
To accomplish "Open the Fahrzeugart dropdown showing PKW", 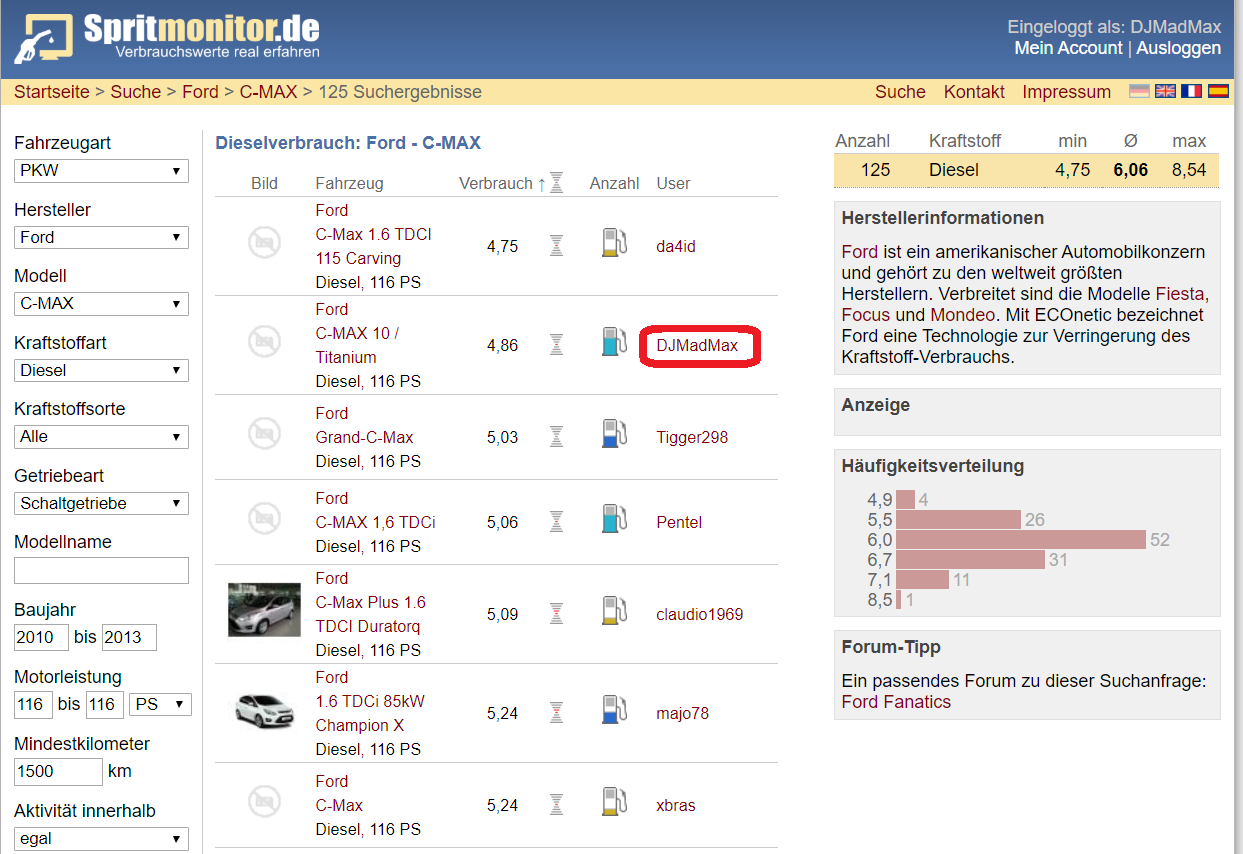I will pyautogui.click(x=101, y=170).
